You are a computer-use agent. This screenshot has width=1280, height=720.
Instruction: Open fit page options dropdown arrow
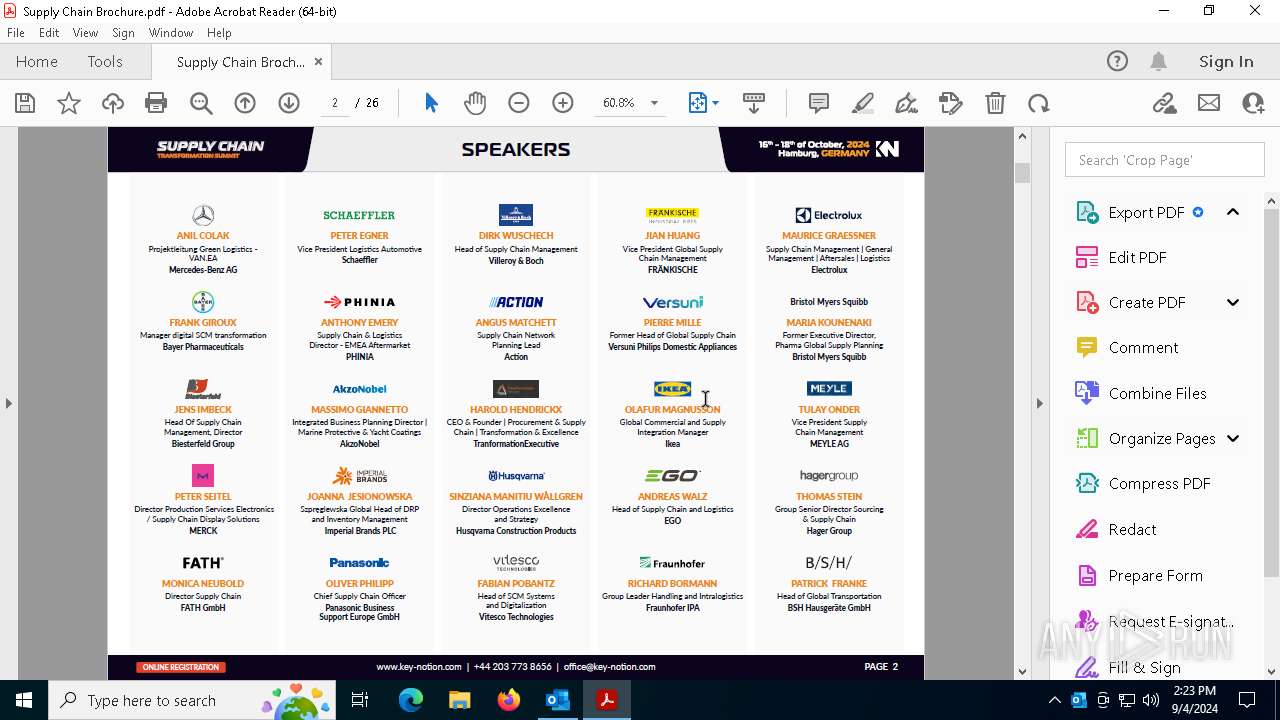715,103
